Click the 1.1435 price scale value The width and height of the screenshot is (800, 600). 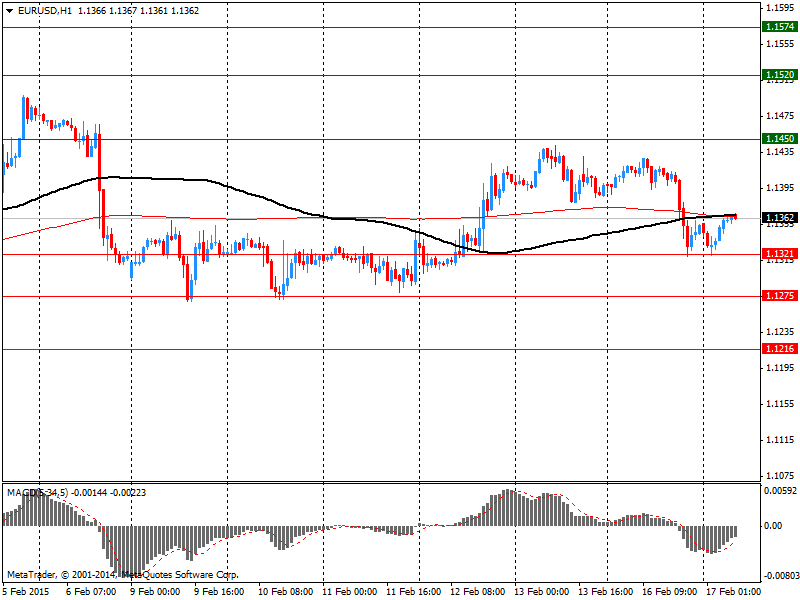(x=781, y=152)
